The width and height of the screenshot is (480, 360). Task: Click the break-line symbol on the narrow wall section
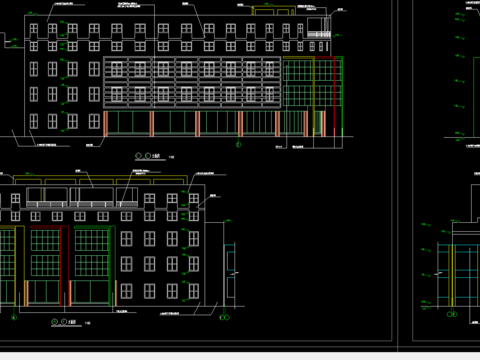(235, 274)
